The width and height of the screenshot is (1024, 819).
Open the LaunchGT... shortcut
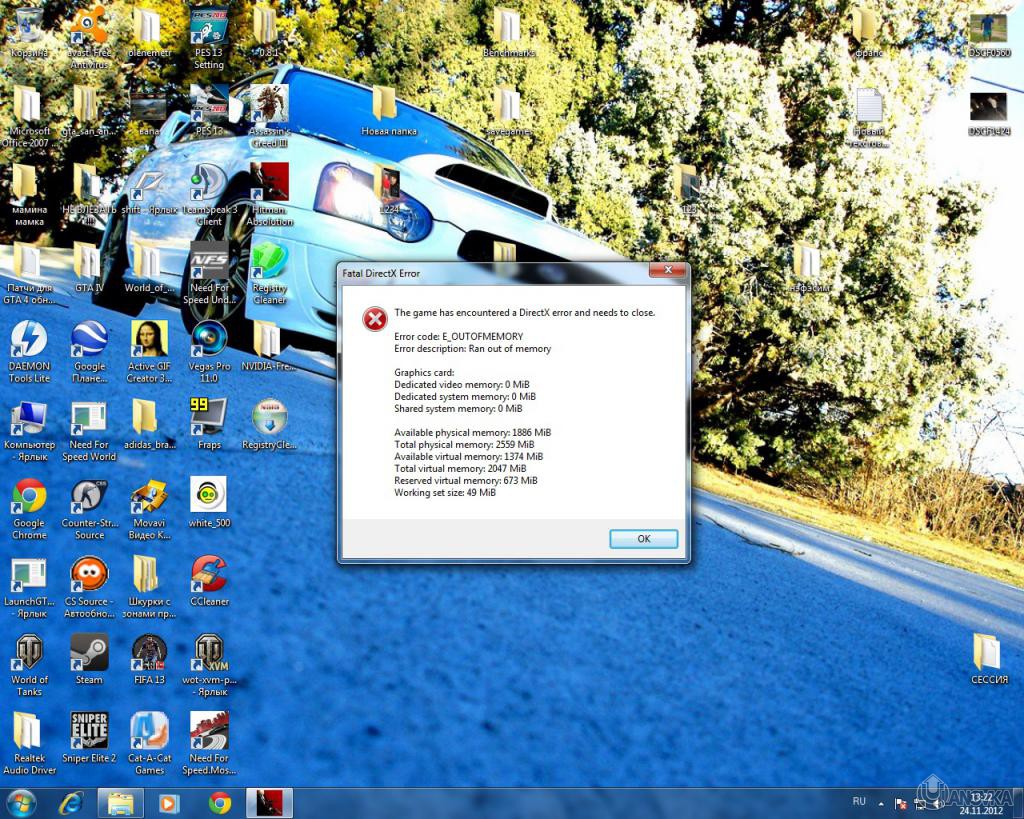tap(29, 586)
